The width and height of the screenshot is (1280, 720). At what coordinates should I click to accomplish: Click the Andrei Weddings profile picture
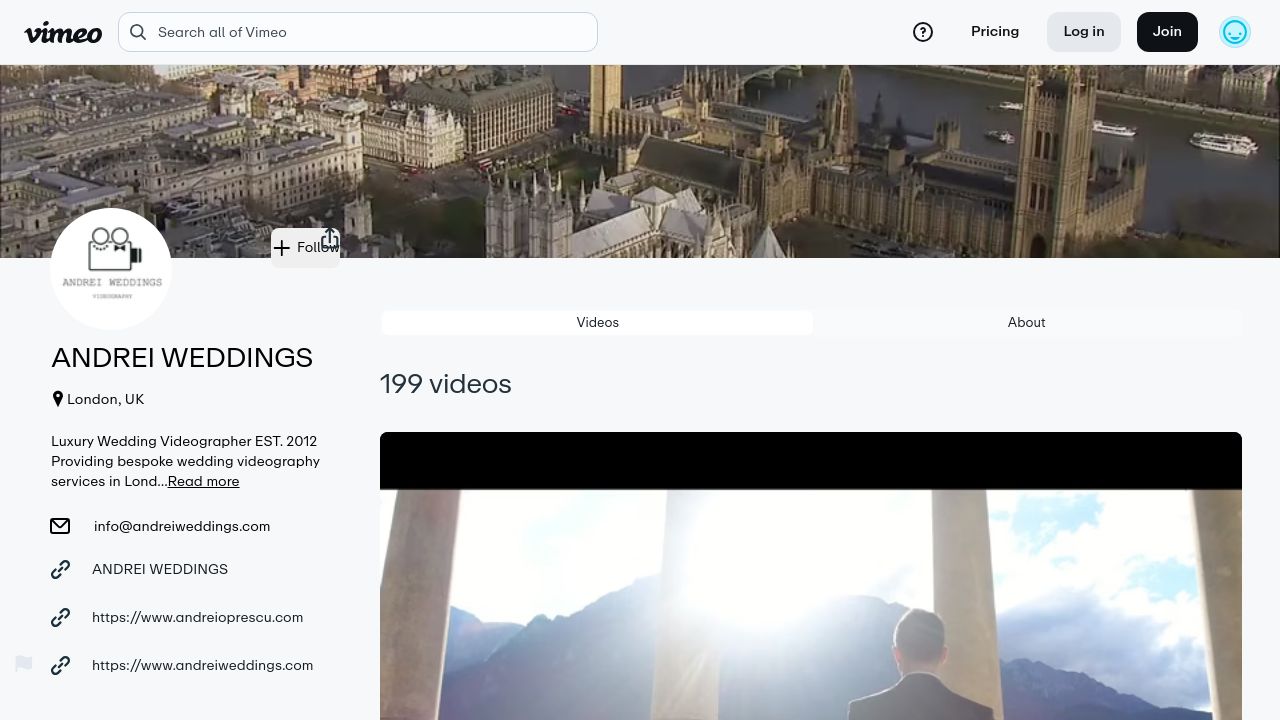click(111, 269)
